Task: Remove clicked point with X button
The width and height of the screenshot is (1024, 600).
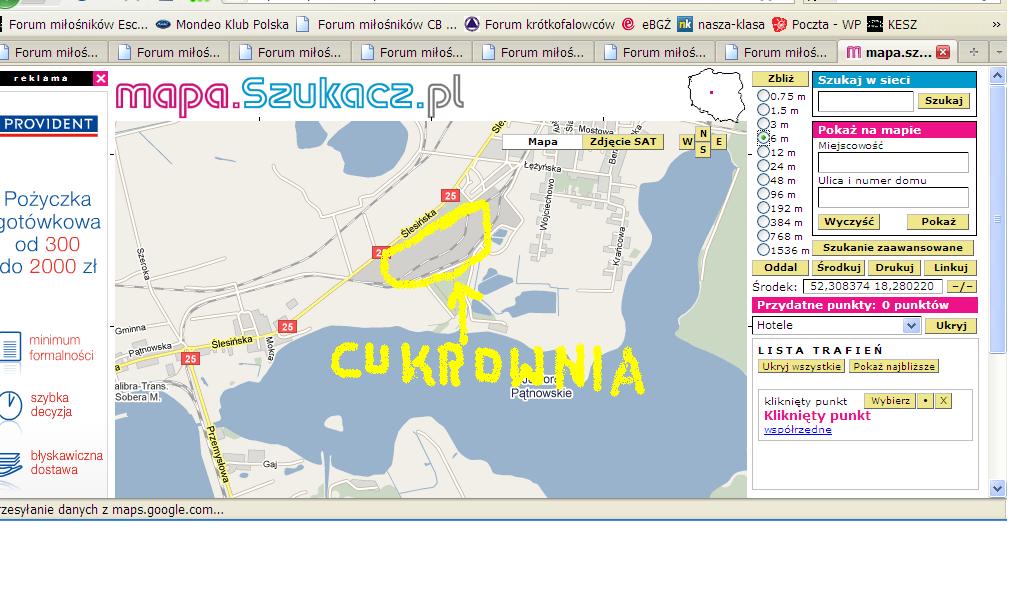Action: [x=943, y=401]
